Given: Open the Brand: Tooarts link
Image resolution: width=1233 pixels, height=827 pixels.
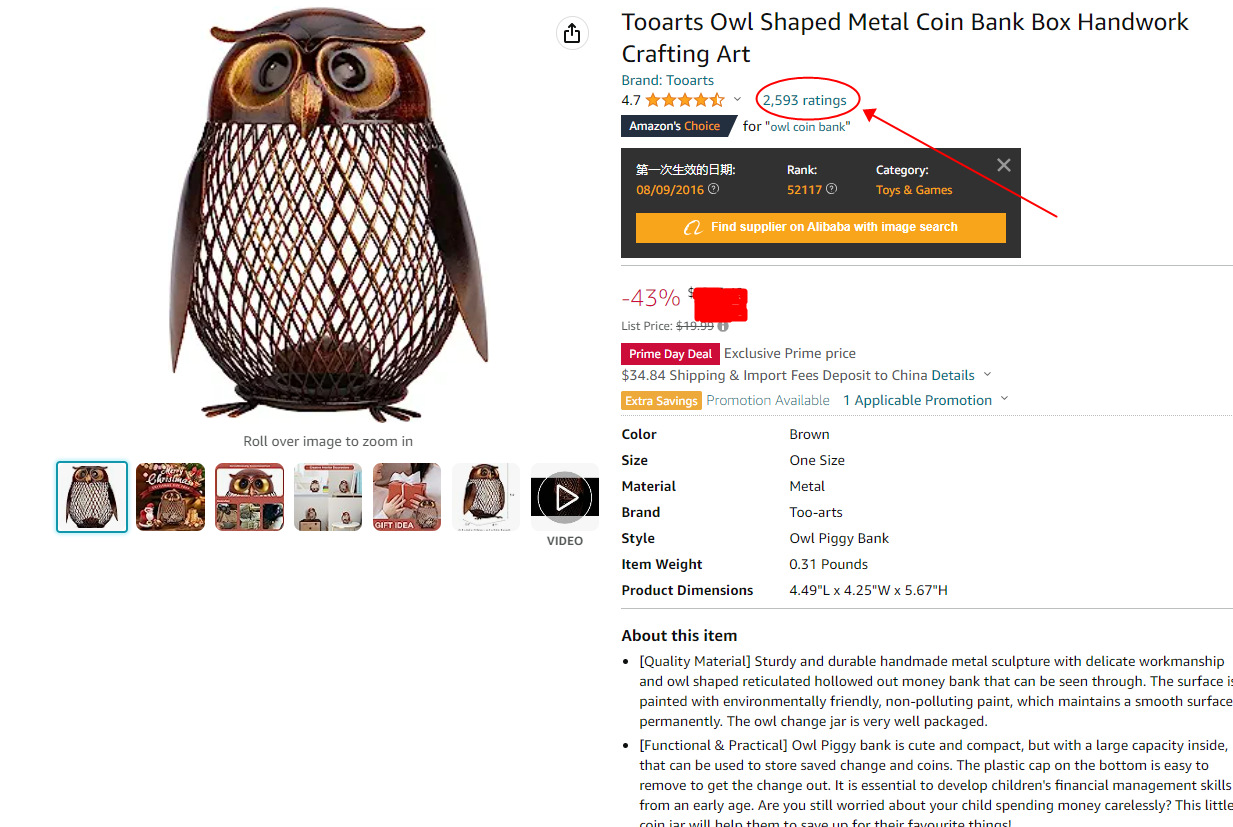Looking at the screenshot, I should (667, 80).
